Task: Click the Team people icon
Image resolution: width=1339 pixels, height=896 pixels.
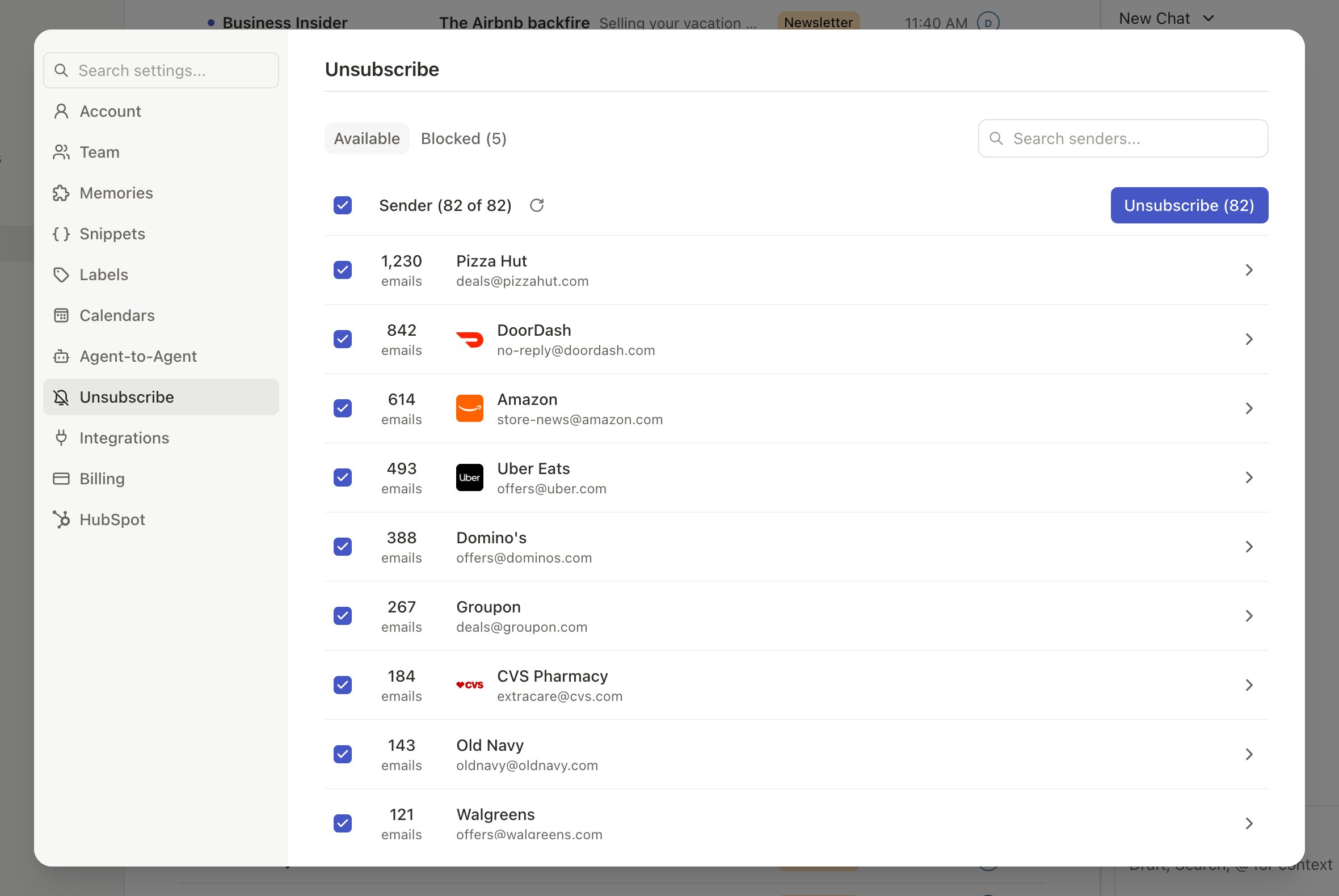Action: coord(61,152)
